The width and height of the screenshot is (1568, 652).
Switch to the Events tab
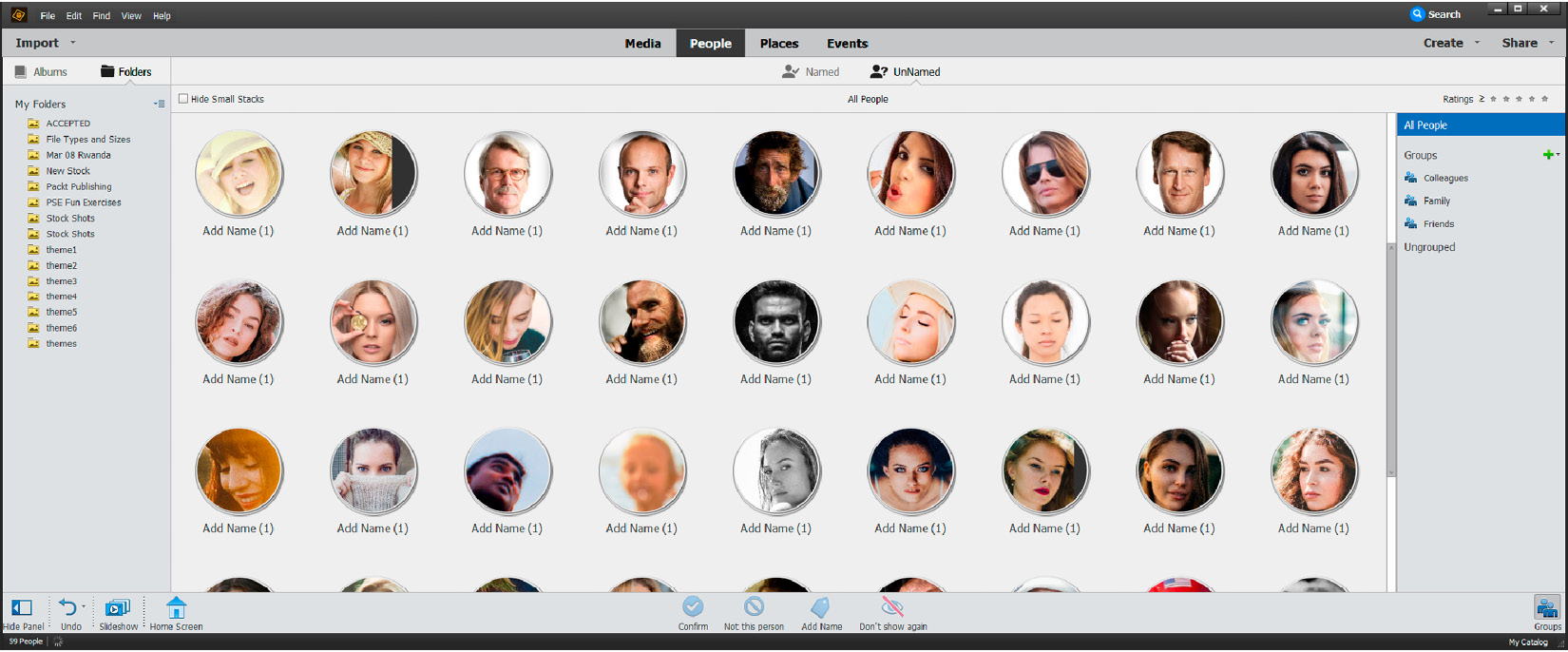tap(848, 44)
